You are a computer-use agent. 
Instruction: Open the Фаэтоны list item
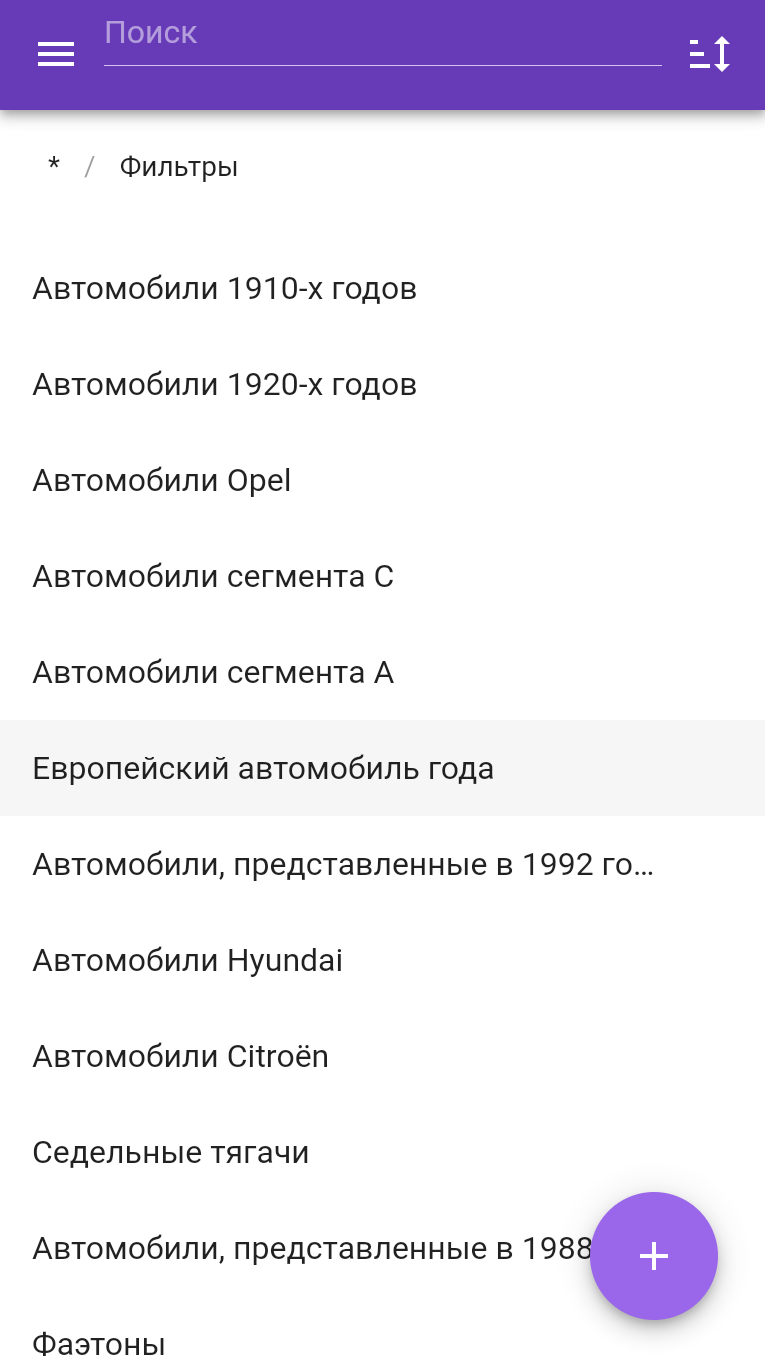point(382,1329)
